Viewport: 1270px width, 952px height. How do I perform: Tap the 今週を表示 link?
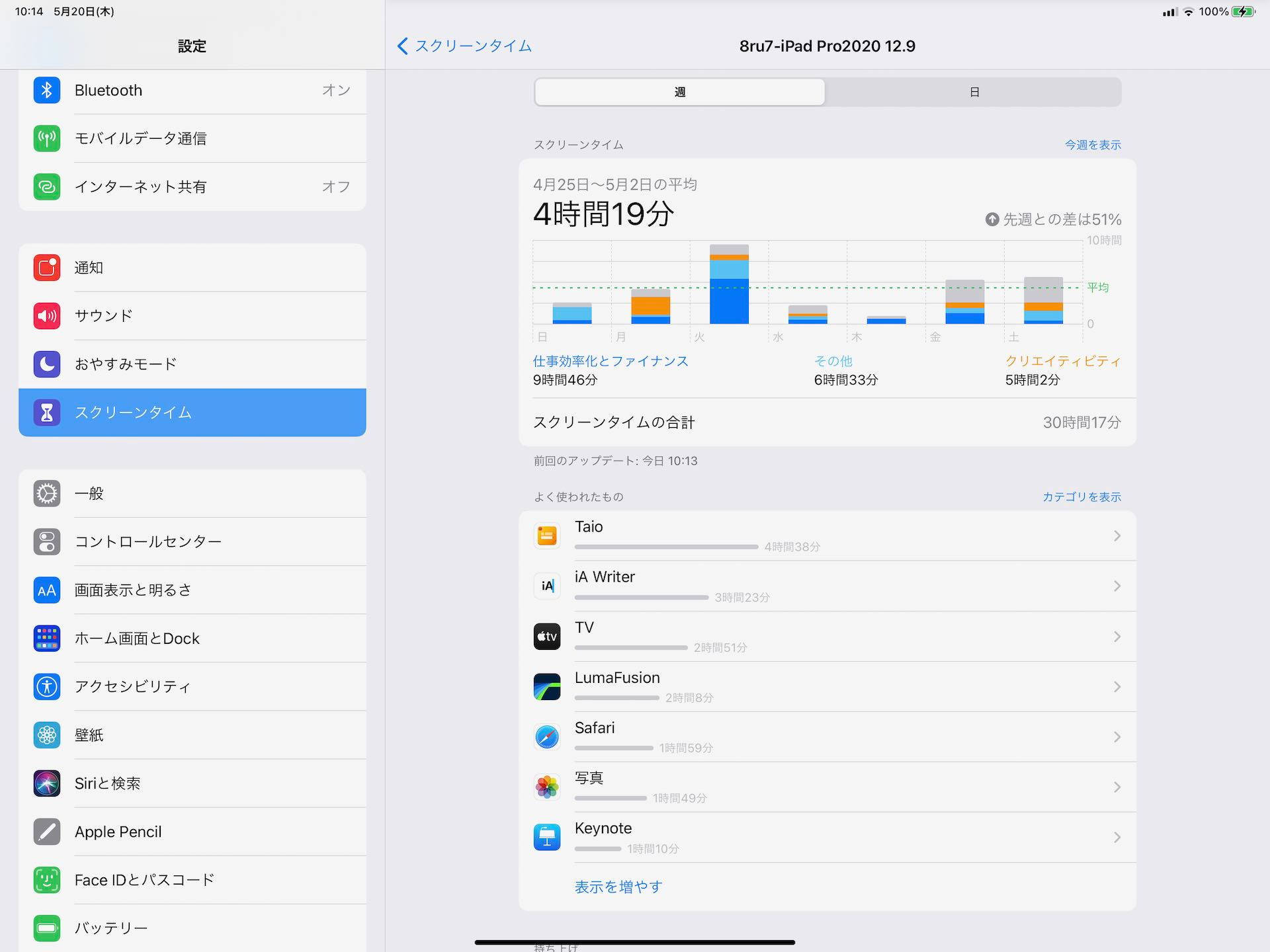coord(1093,144)
